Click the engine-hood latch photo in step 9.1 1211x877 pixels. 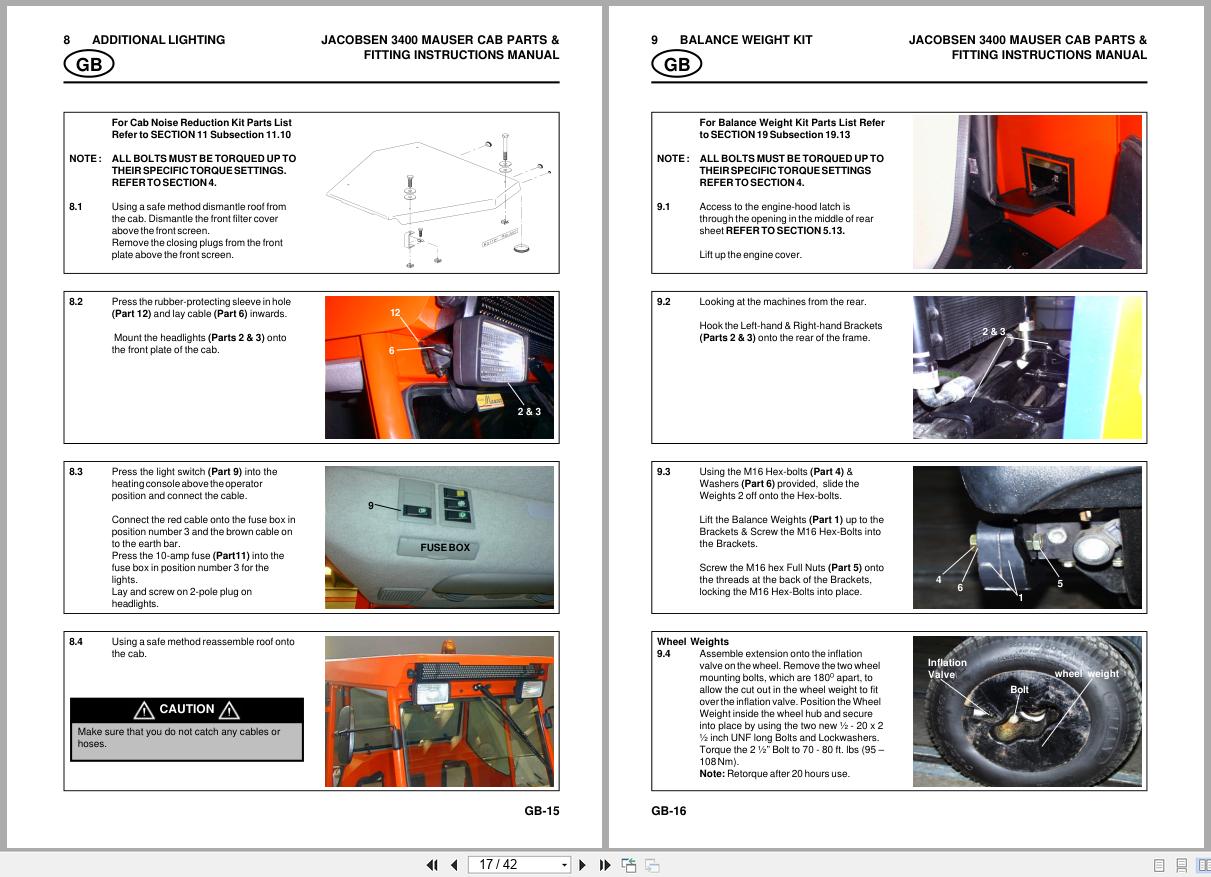tap(1027, 192)
